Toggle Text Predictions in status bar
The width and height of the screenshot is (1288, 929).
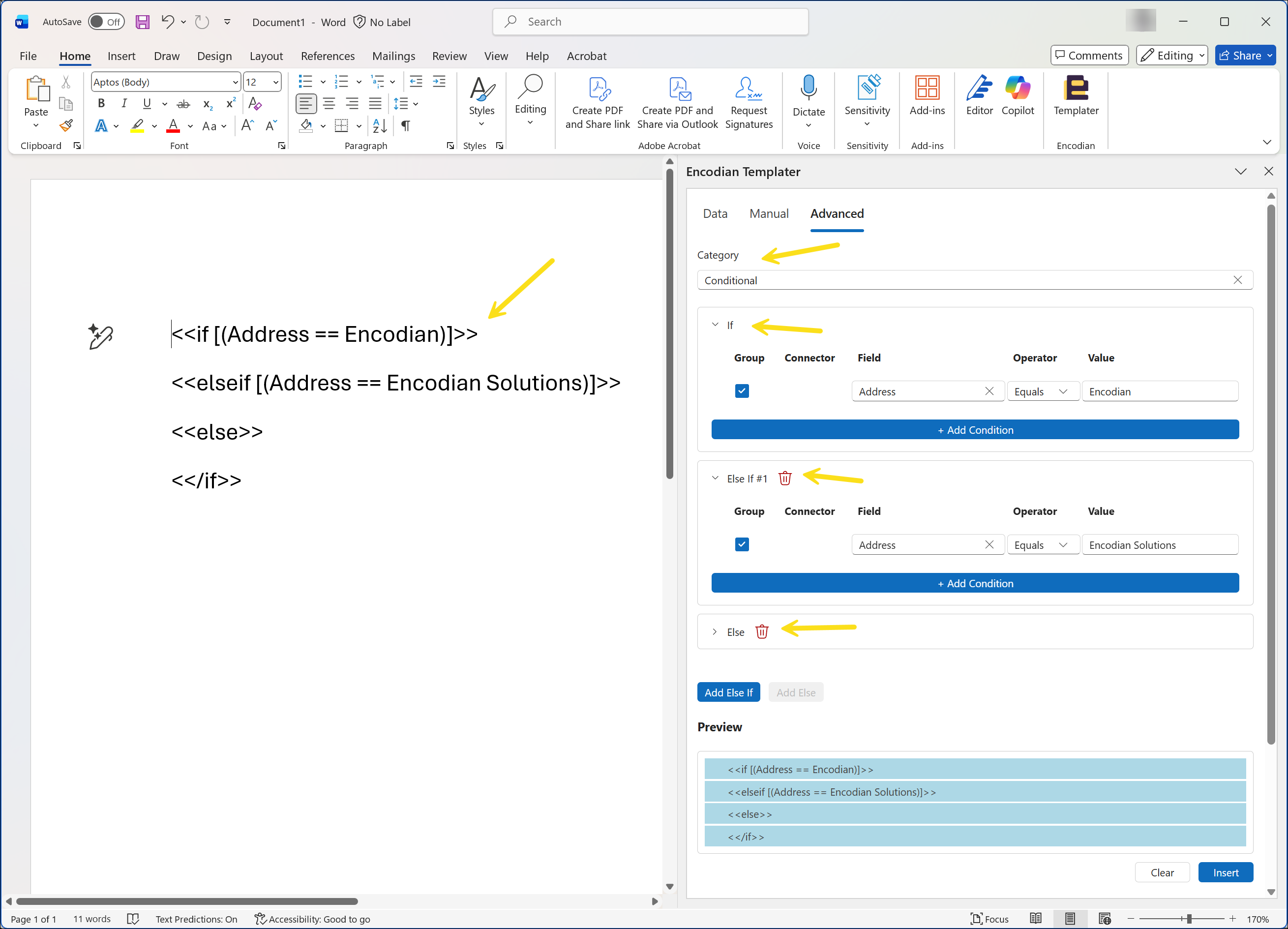point(197,919)
